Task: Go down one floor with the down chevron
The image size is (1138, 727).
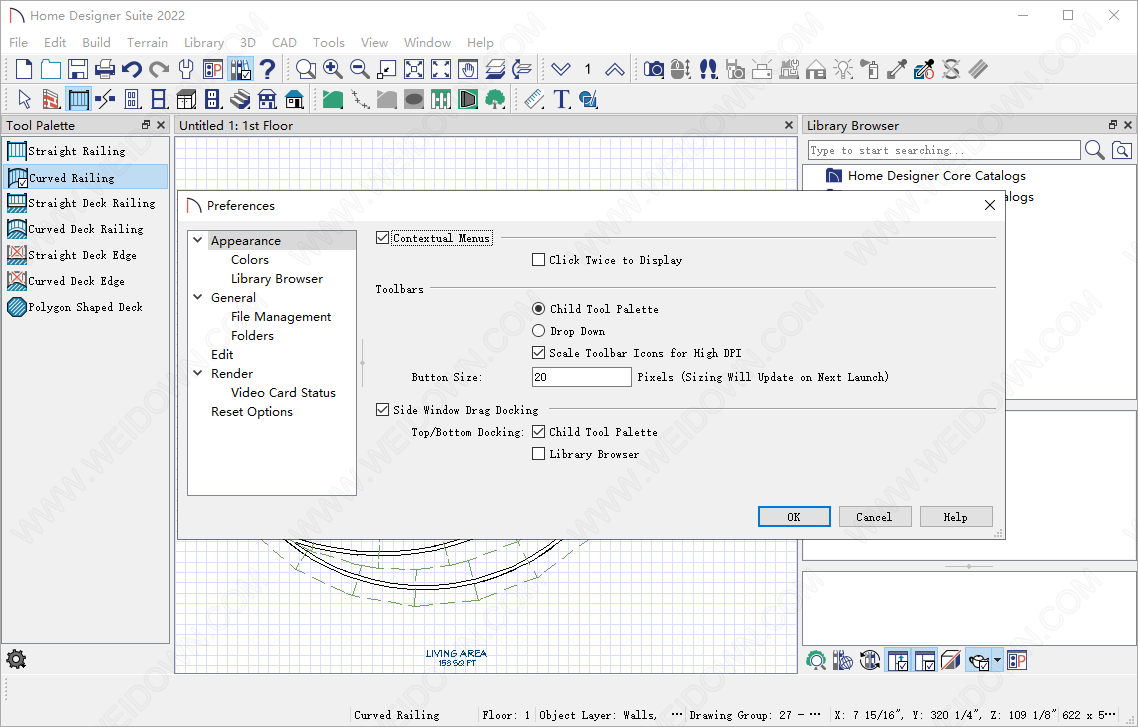Action: tap(560, 70)
